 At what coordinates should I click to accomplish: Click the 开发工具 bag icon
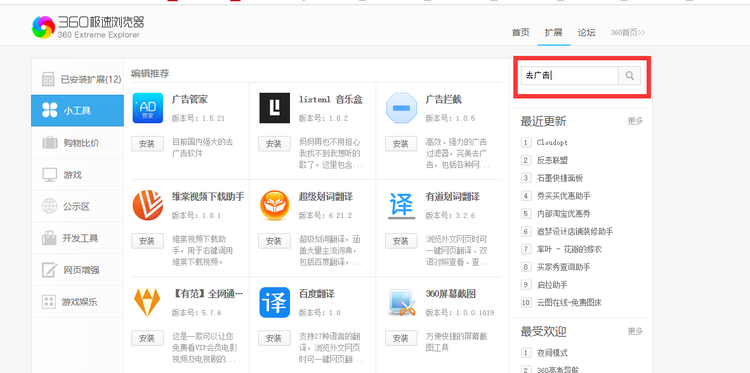pos(49,238)
